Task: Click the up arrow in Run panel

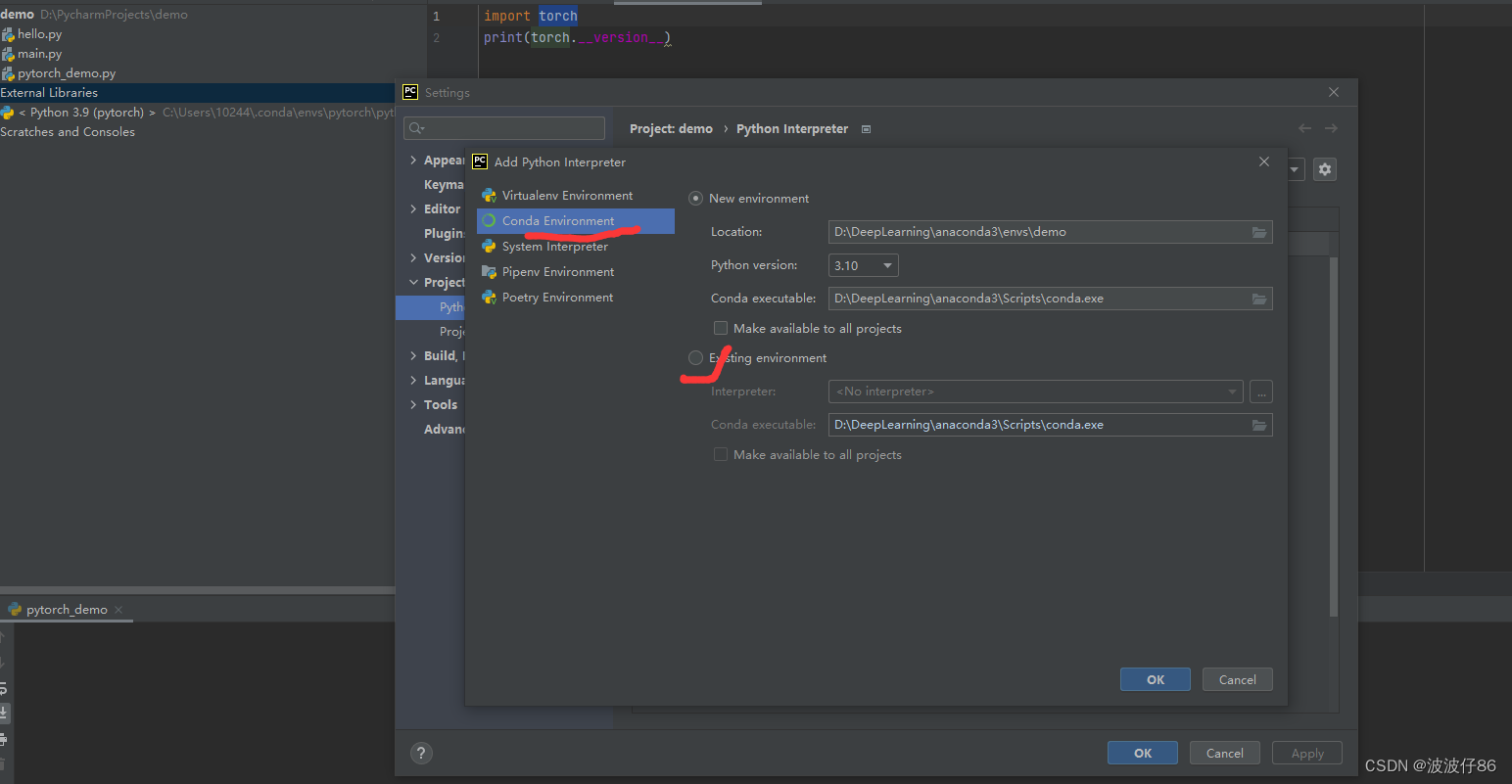Action: click(x=3, y=637)
